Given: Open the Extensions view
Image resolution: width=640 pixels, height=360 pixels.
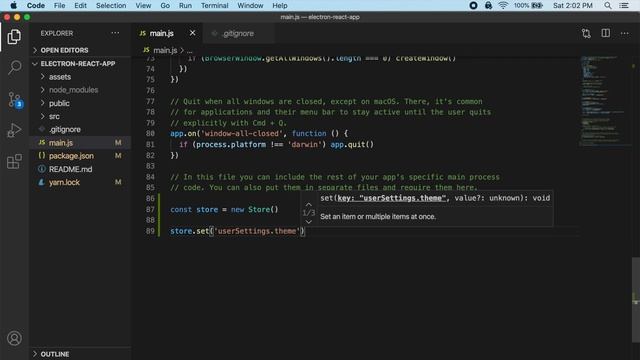Looking at the screenshot, I should pos(14,162).
